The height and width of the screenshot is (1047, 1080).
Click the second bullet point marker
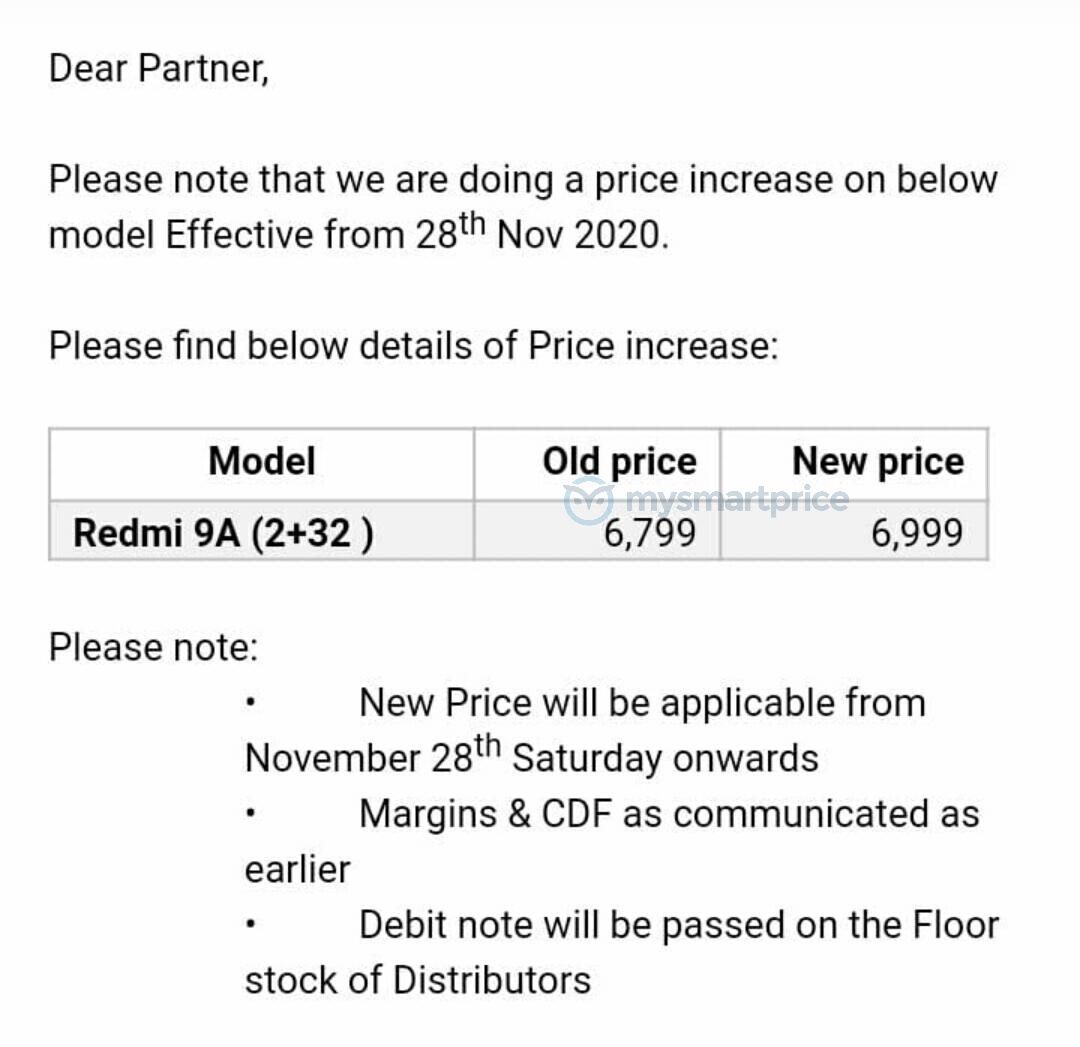tap(251, 813)
